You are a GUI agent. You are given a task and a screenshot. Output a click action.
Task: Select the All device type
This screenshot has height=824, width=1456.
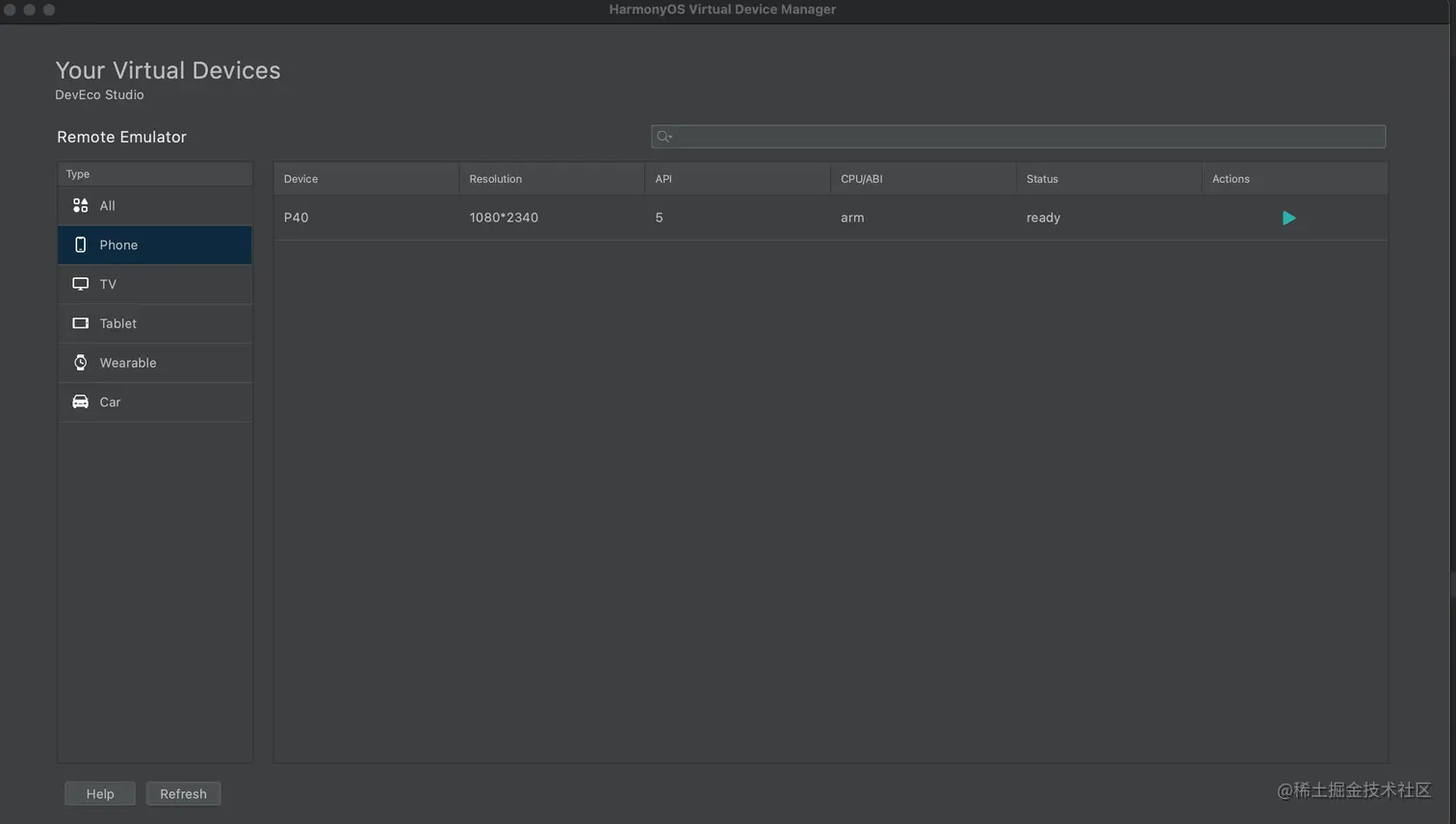(x=155, y=206)
